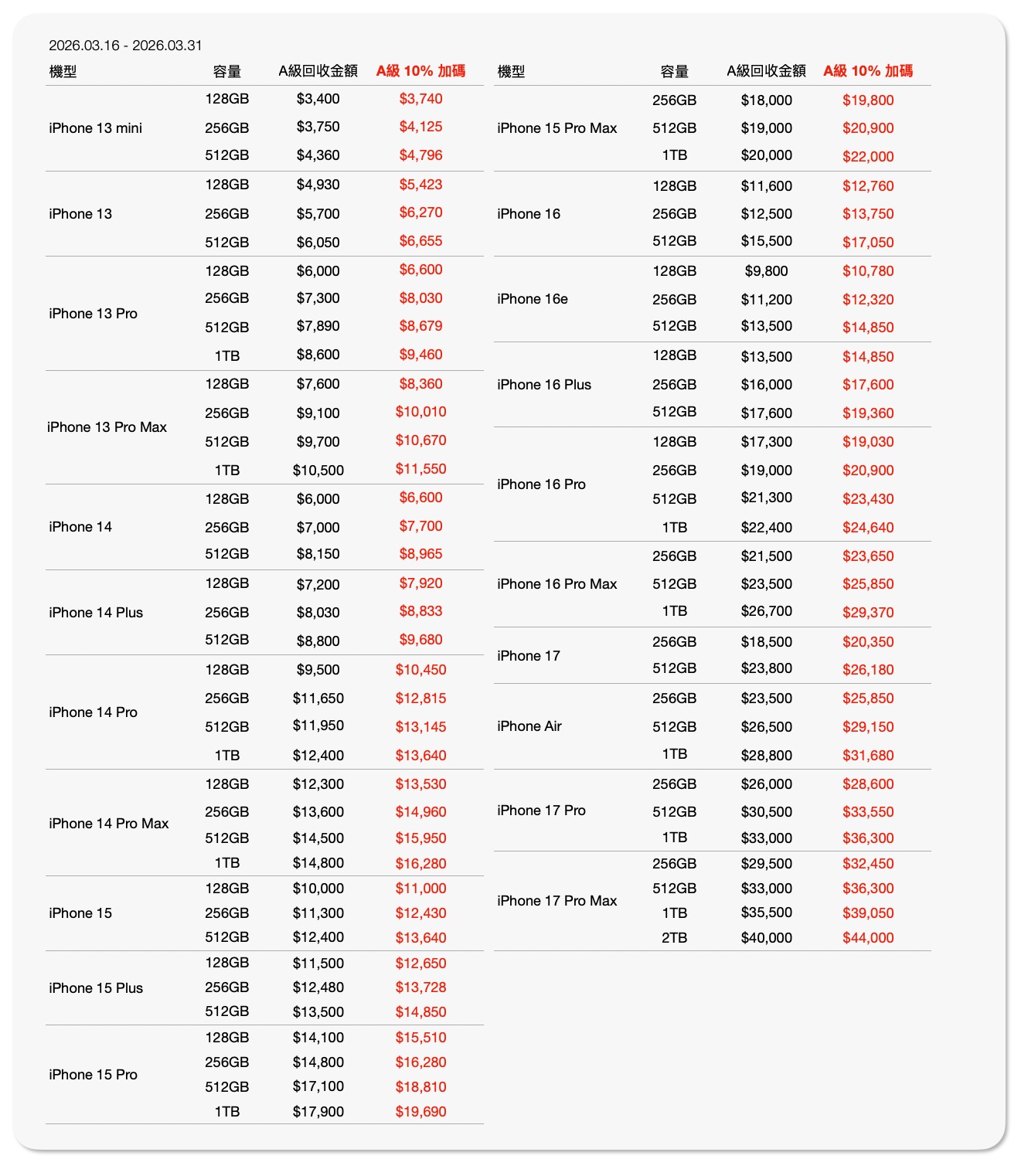Select the iPhone 13 mini model name
This screenshot has height=1176, width=1028.
click(x=95, y=128)
